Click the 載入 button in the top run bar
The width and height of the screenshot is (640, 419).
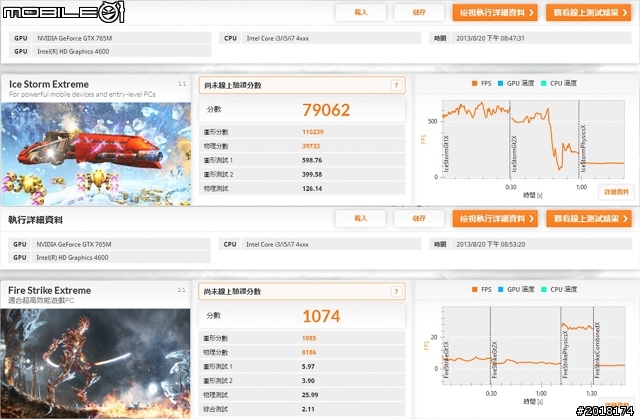coord(360,13)
